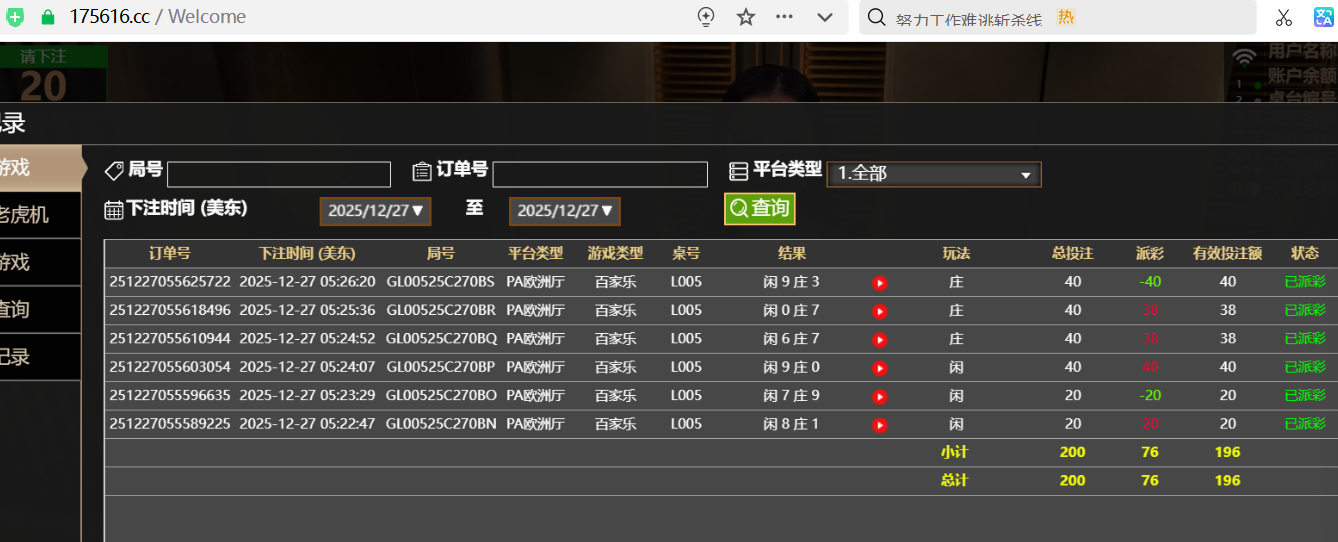Select the highlighted top sidebar 游戏 tab
1338x542 pixels.
point(43,168)
